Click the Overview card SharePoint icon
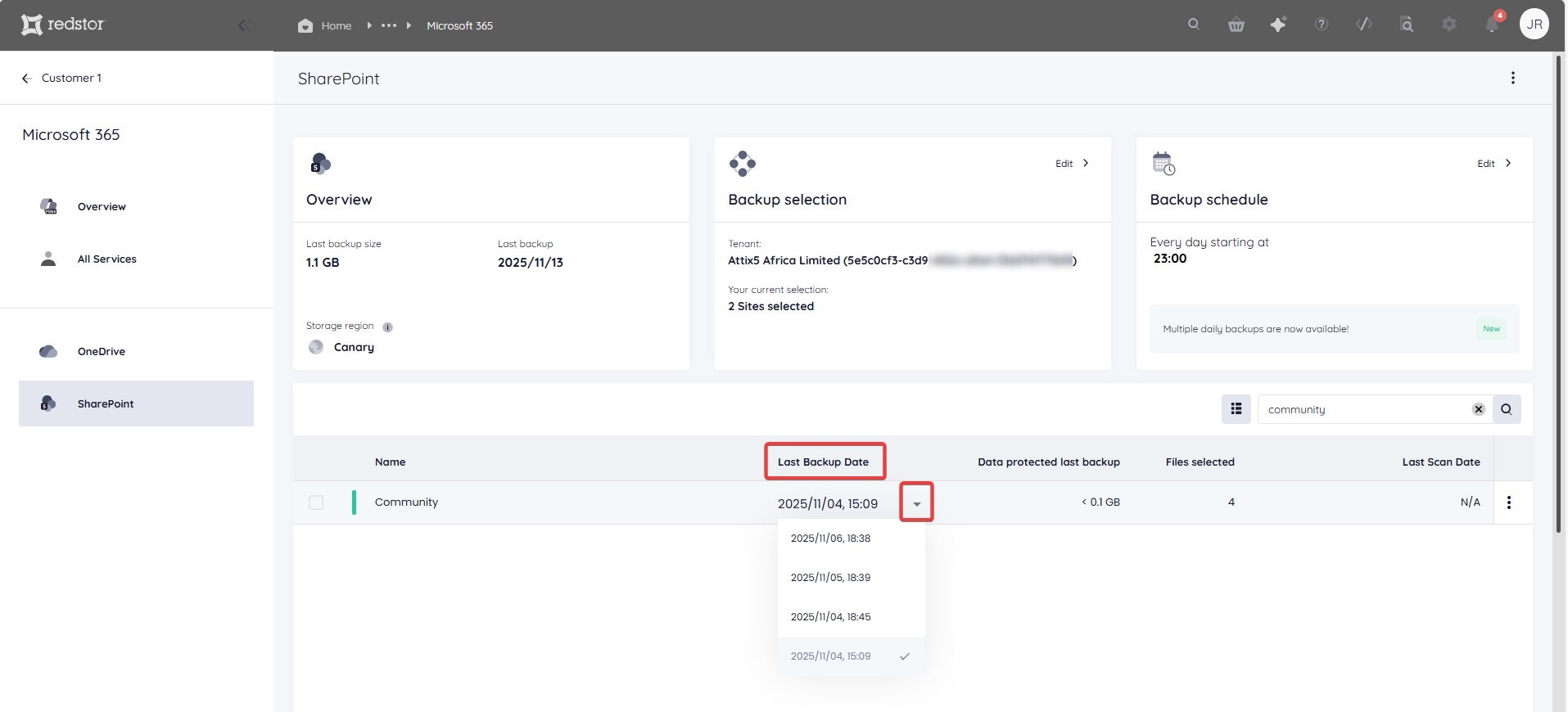The height and width of the screenshot is (712, 1568). 320,164
